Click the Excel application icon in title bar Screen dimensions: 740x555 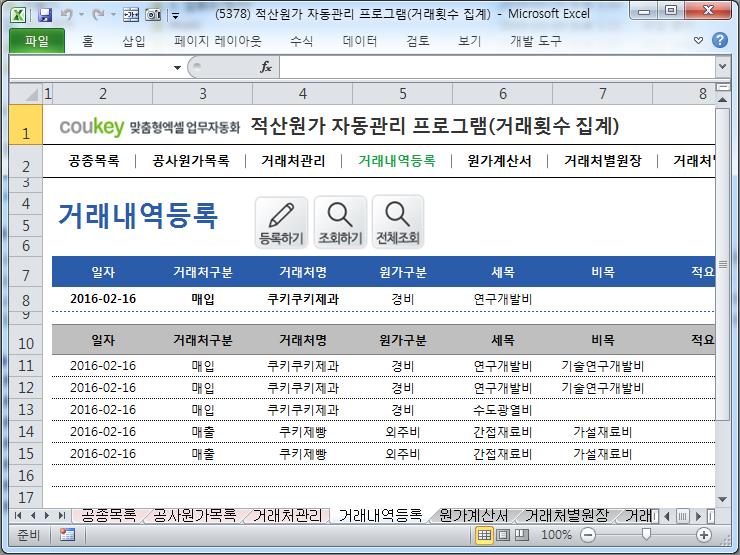pyautogui.click(x=18, y=14)
